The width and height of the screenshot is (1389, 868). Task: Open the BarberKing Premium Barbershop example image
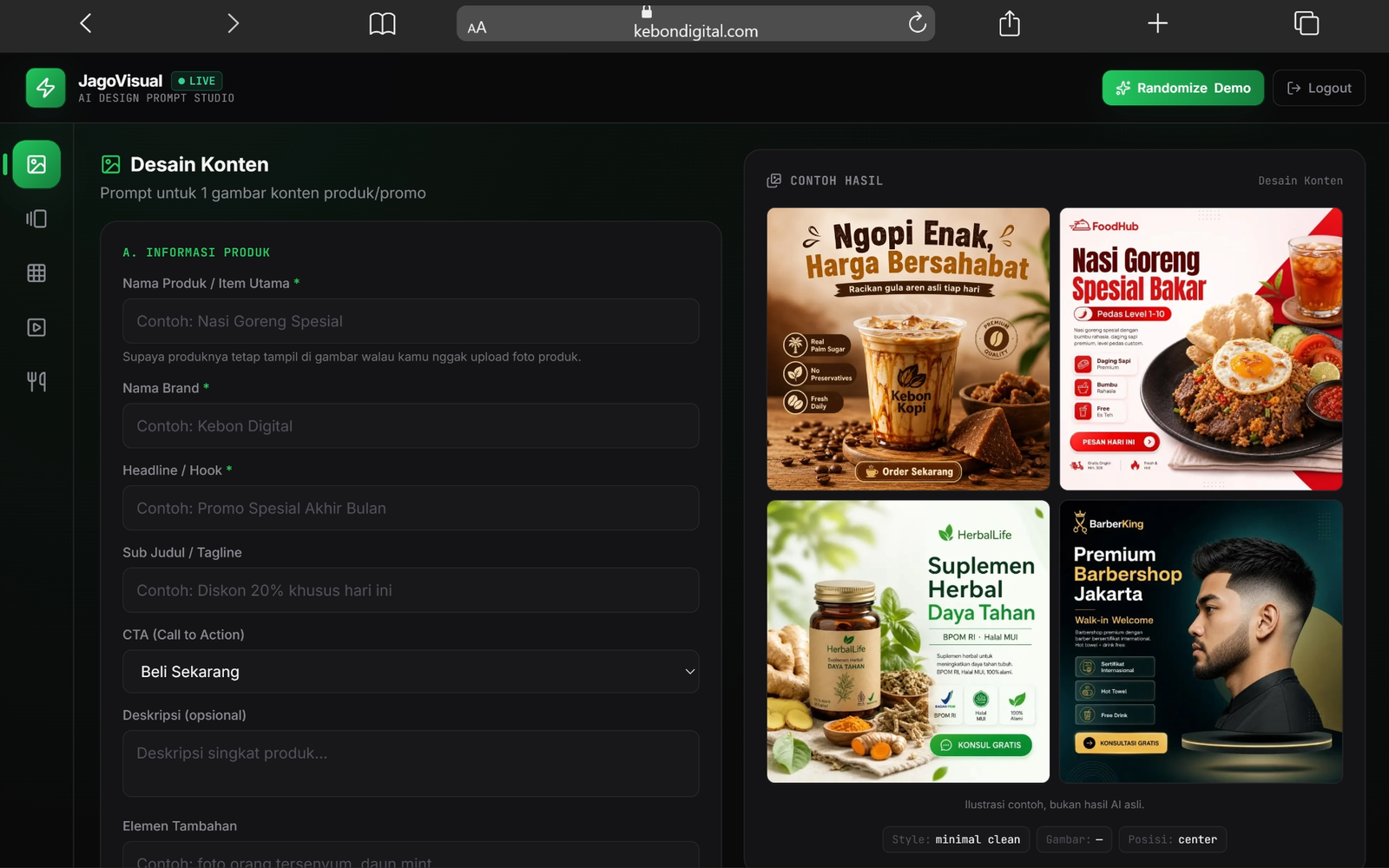point(1201,641)
